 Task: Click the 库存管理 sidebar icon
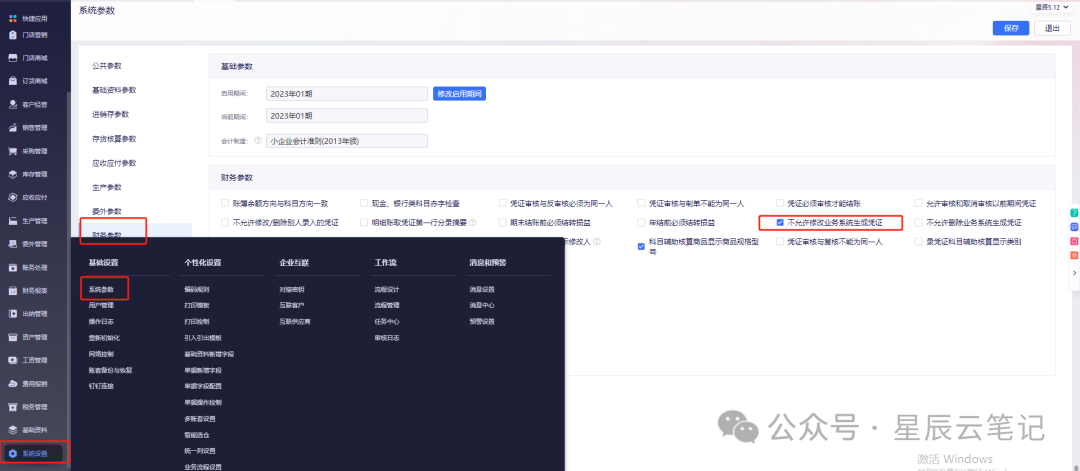tap(13, 174)
